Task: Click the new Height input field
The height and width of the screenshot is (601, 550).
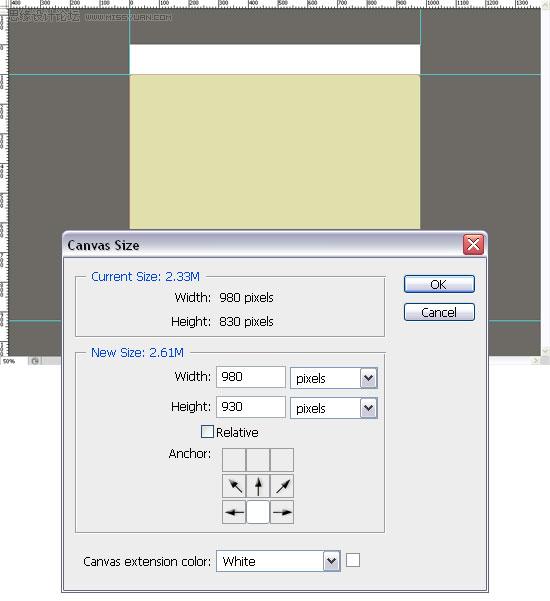Action: (x=251, y=407)
